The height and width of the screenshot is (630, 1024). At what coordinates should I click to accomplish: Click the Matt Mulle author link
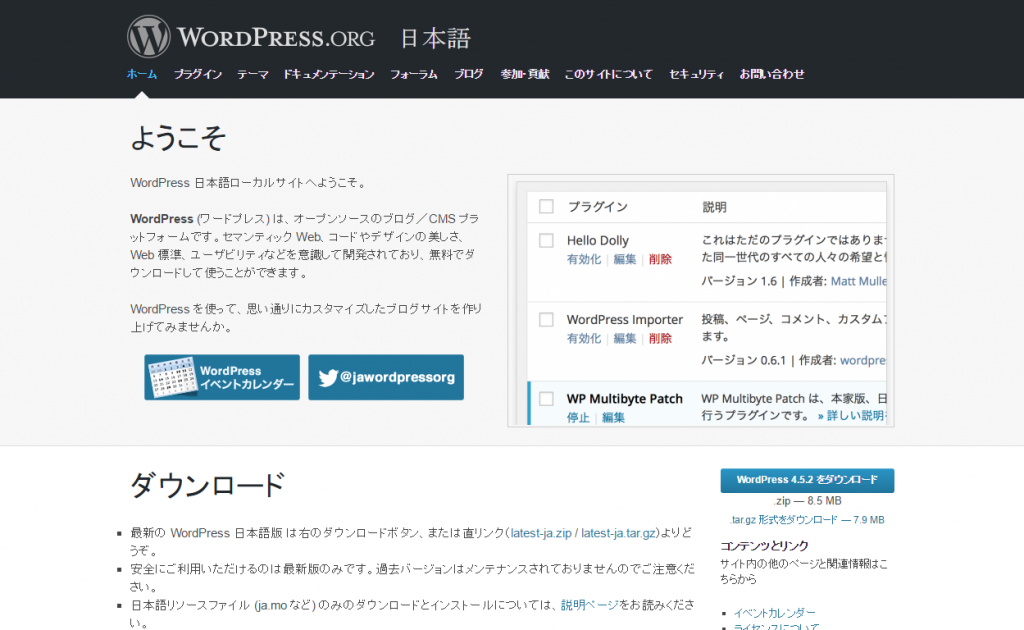pos(858,281)
